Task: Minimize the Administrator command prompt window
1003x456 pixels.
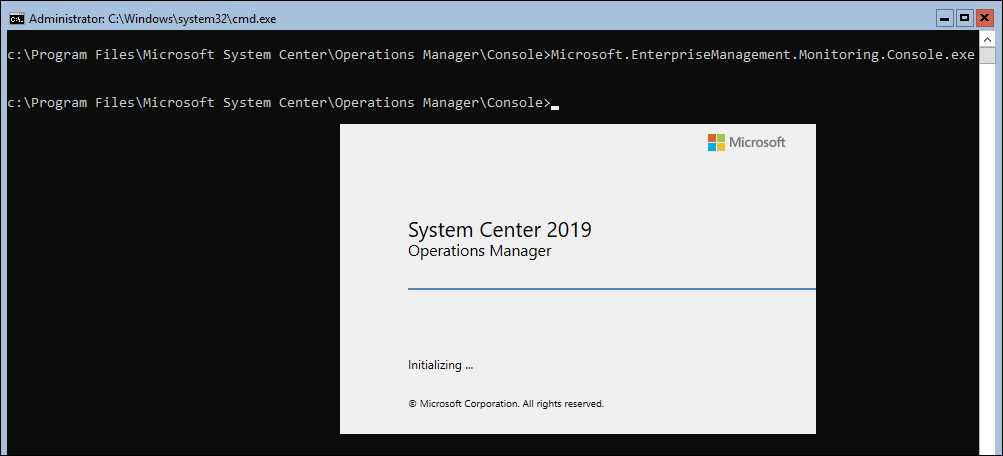Action: point(945,19)
